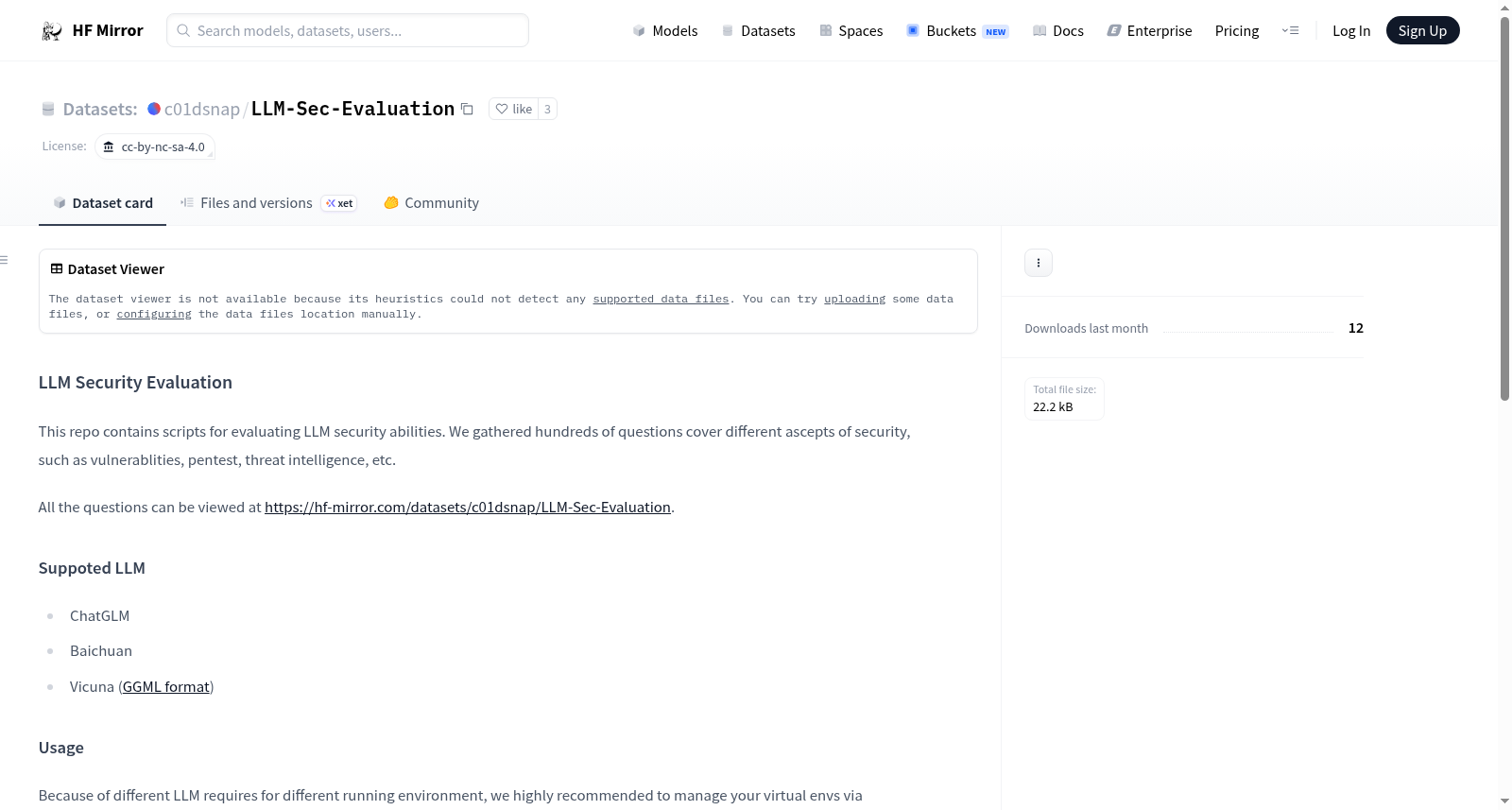Image resolution: width=1512 pixels, height=810 pixels.
Task: Click the Datasets stack icon beside the title
Action: [x=48, y=110]
